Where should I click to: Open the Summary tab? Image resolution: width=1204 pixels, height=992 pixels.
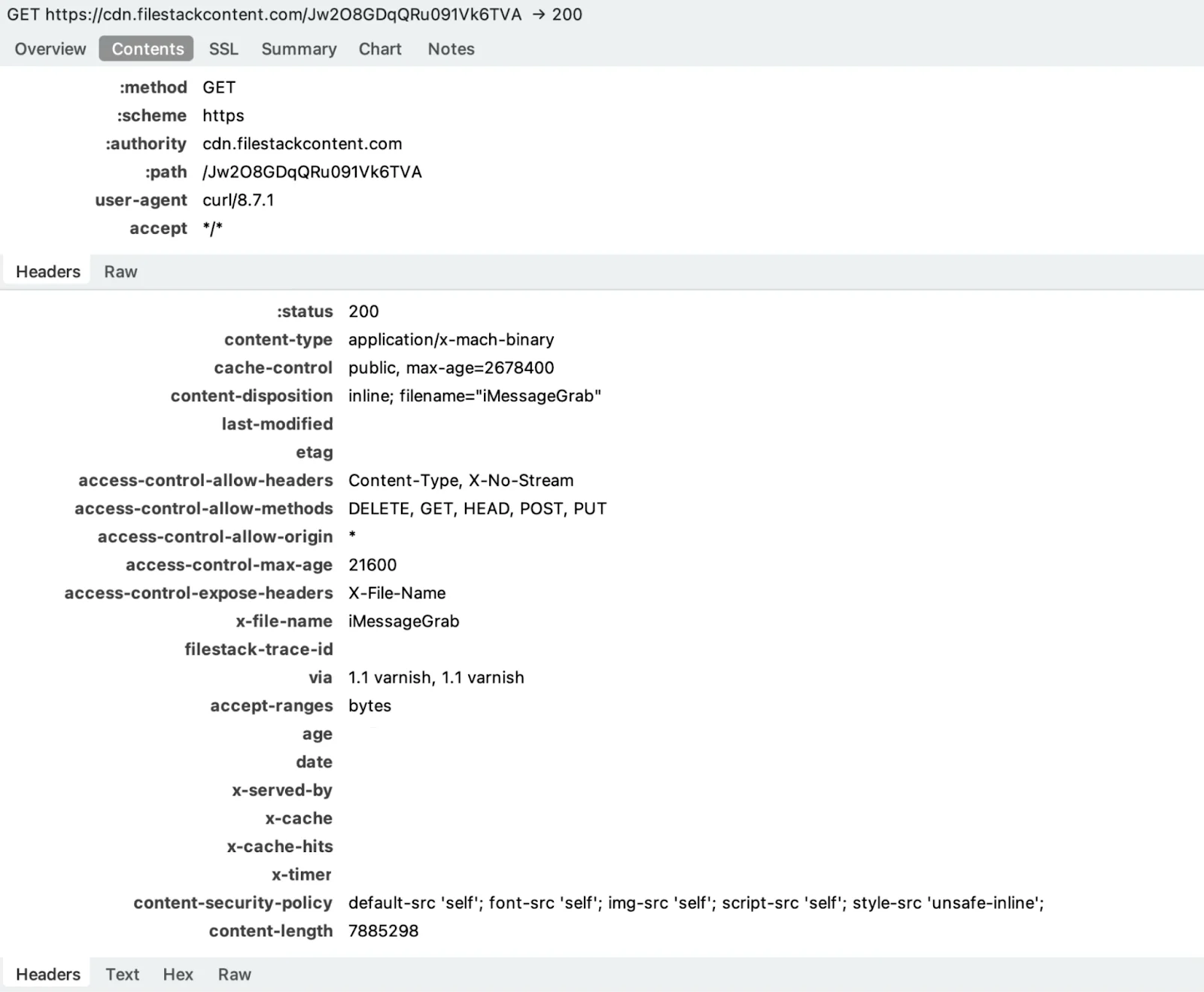(299, 49)
